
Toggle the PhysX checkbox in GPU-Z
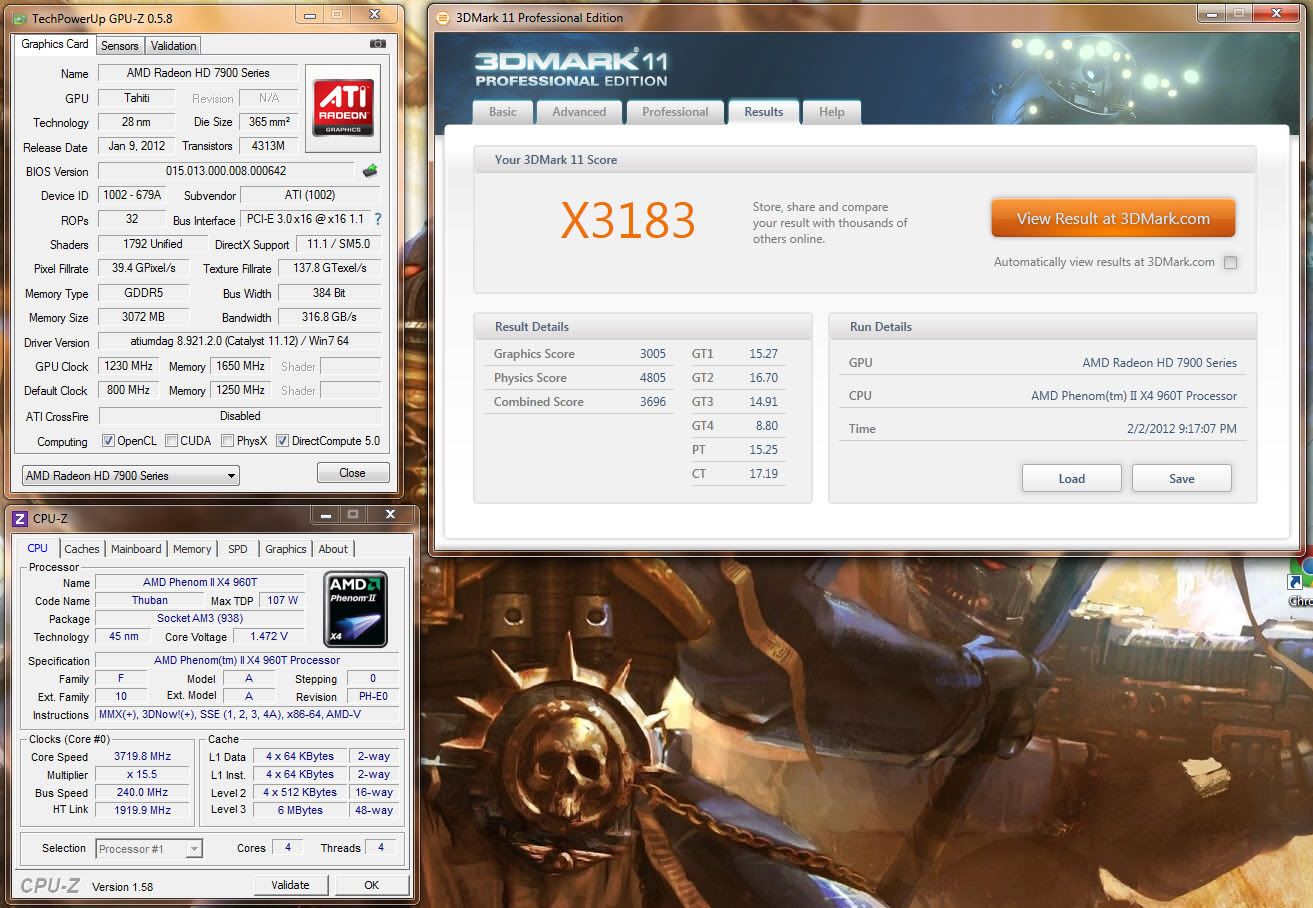point(228,441)
